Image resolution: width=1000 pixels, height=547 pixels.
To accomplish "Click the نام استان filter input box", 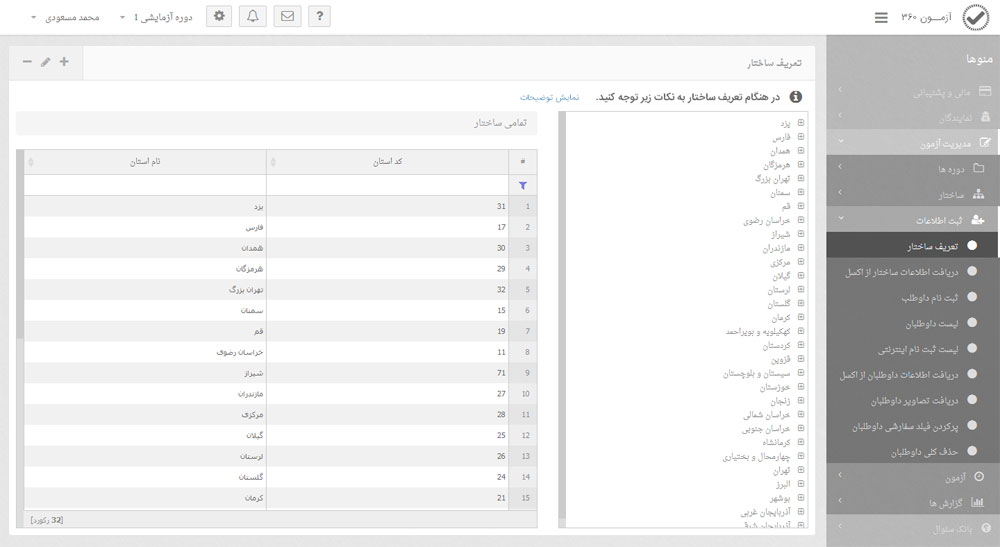I will click(145, 186).
